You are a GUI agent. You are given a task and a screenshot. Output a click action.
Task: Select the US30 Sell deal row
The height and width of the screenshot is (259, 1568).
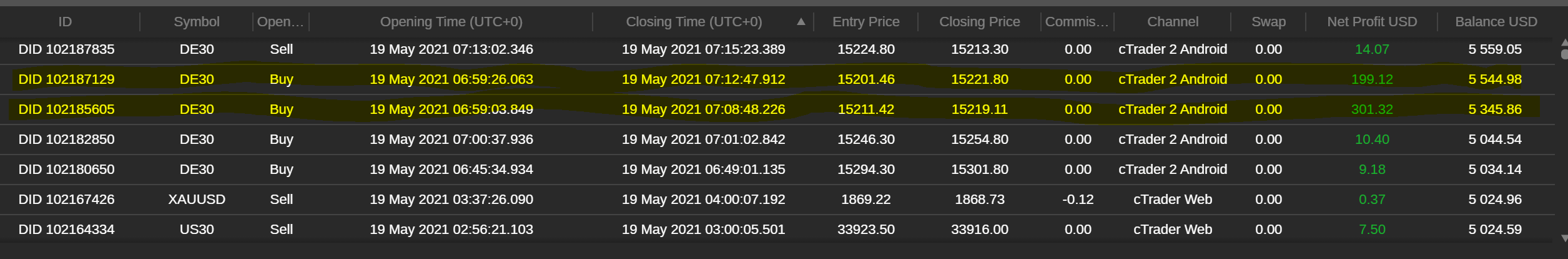click(x=776, y=230)
